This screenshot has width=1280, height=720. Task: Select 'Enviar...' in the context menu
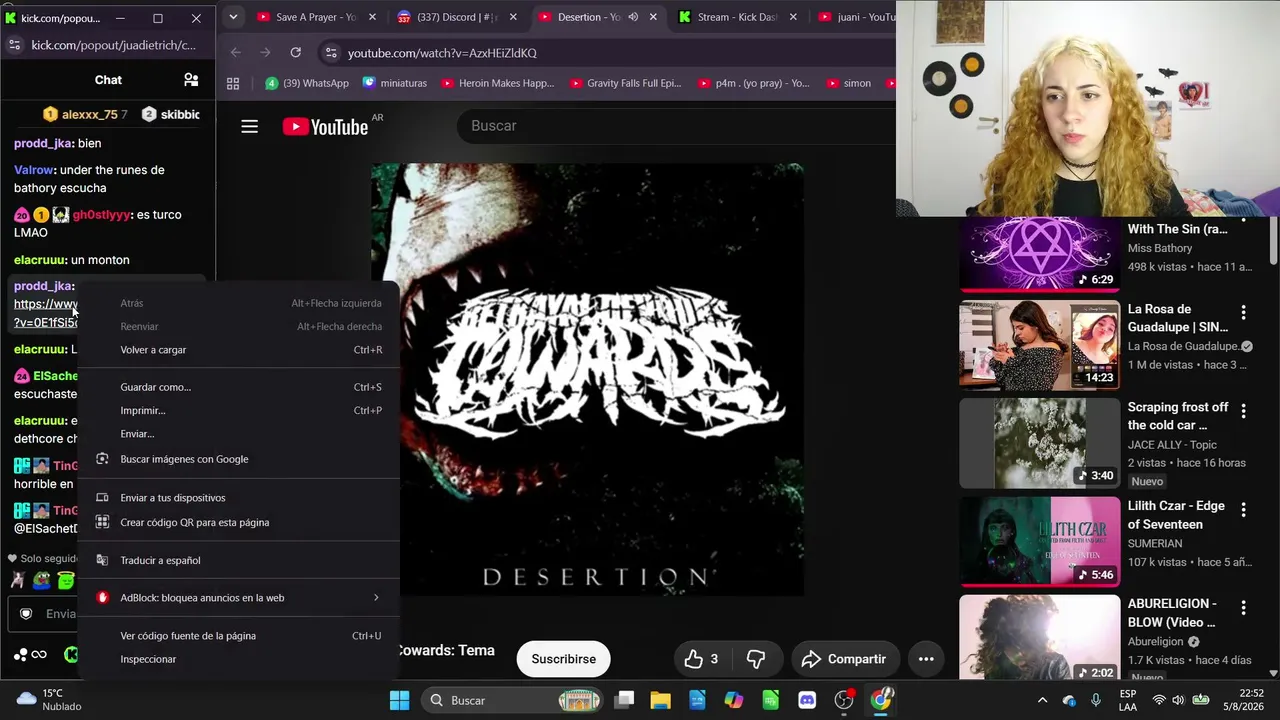coord(239,434)
